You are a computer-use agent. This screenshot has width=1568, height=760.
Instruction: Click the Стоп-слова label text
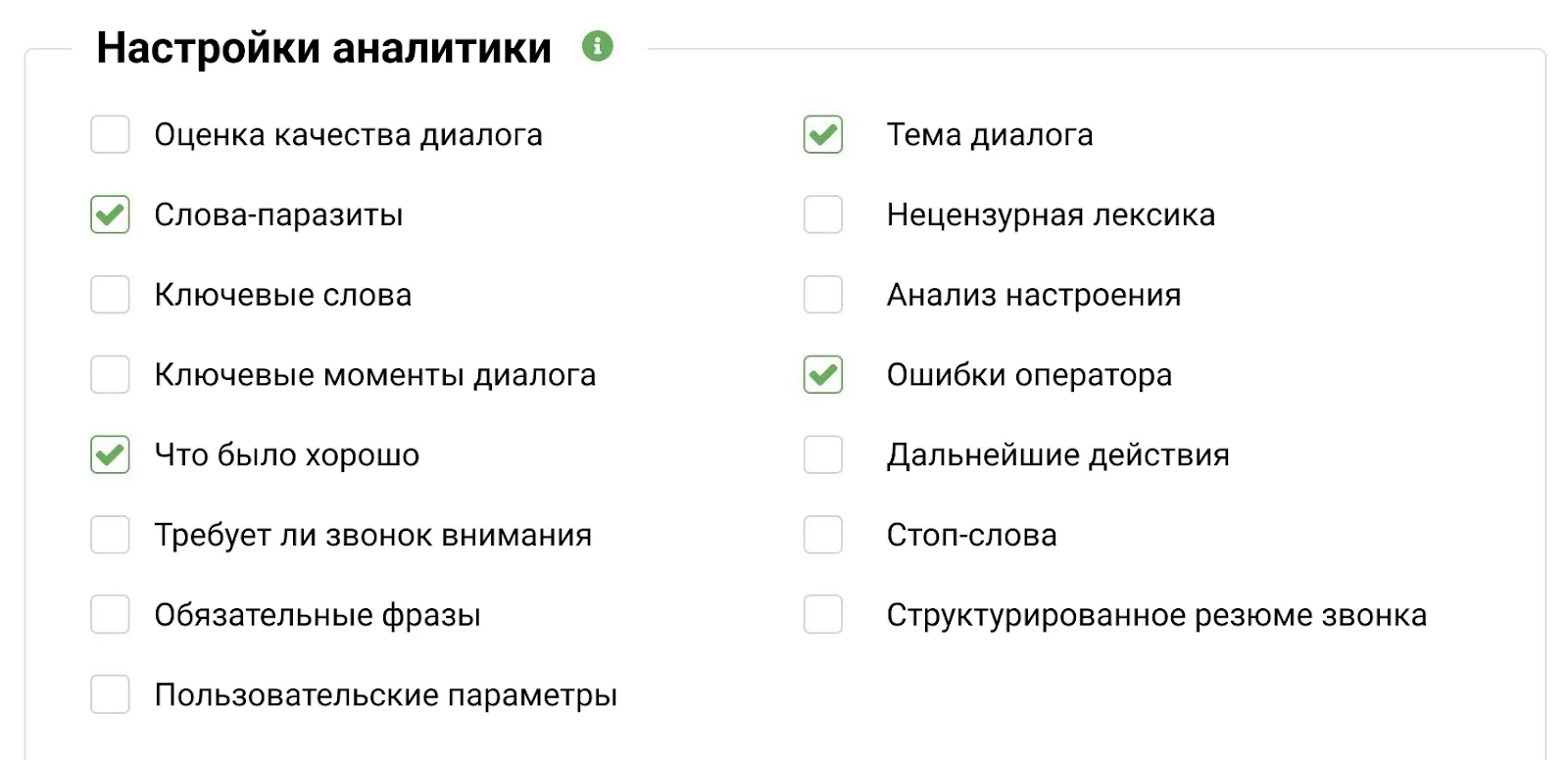pos(970,535)
